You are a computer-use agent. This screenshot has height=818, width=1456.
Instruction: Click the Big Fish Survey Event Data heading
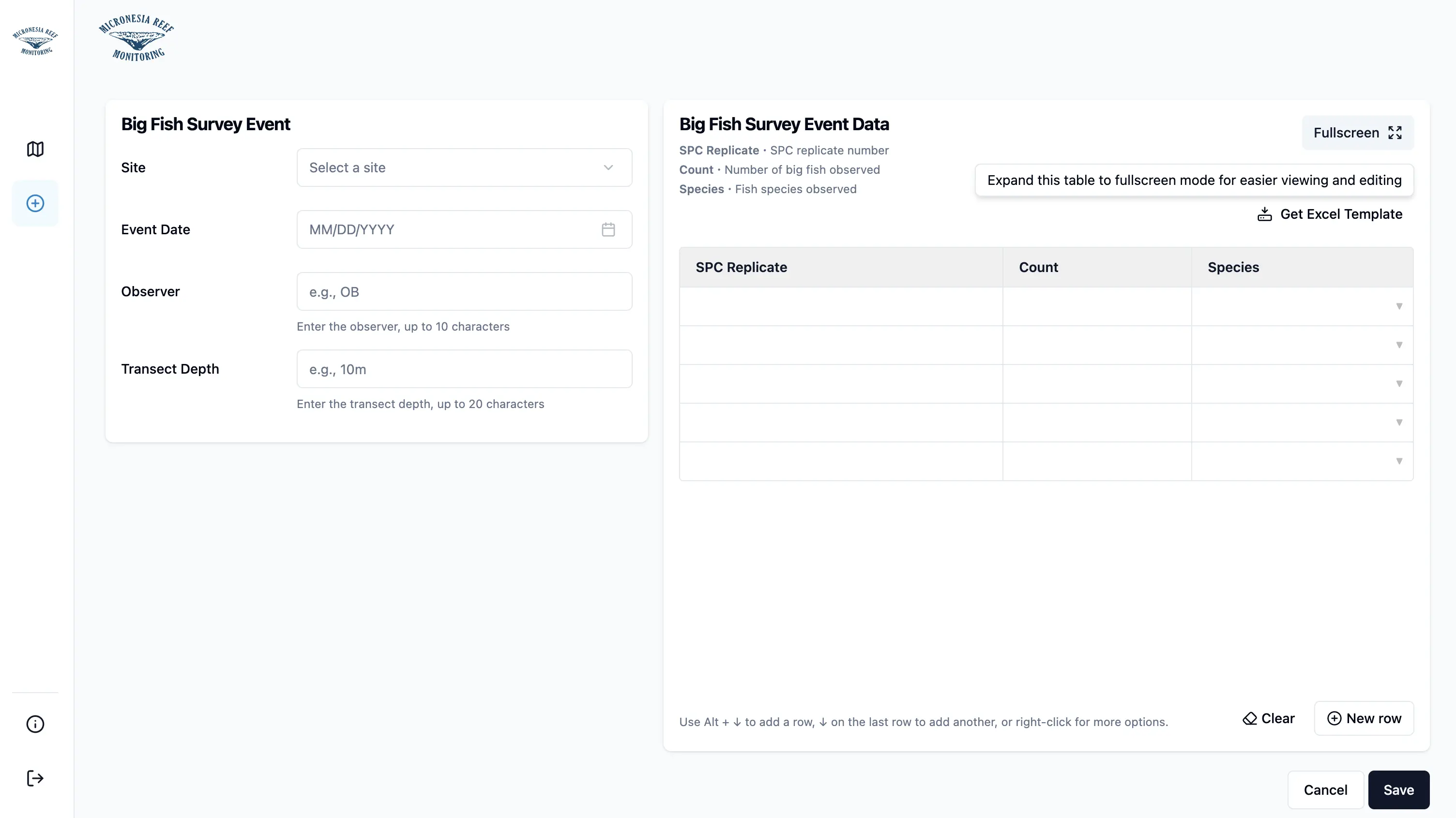click(784, 124)
